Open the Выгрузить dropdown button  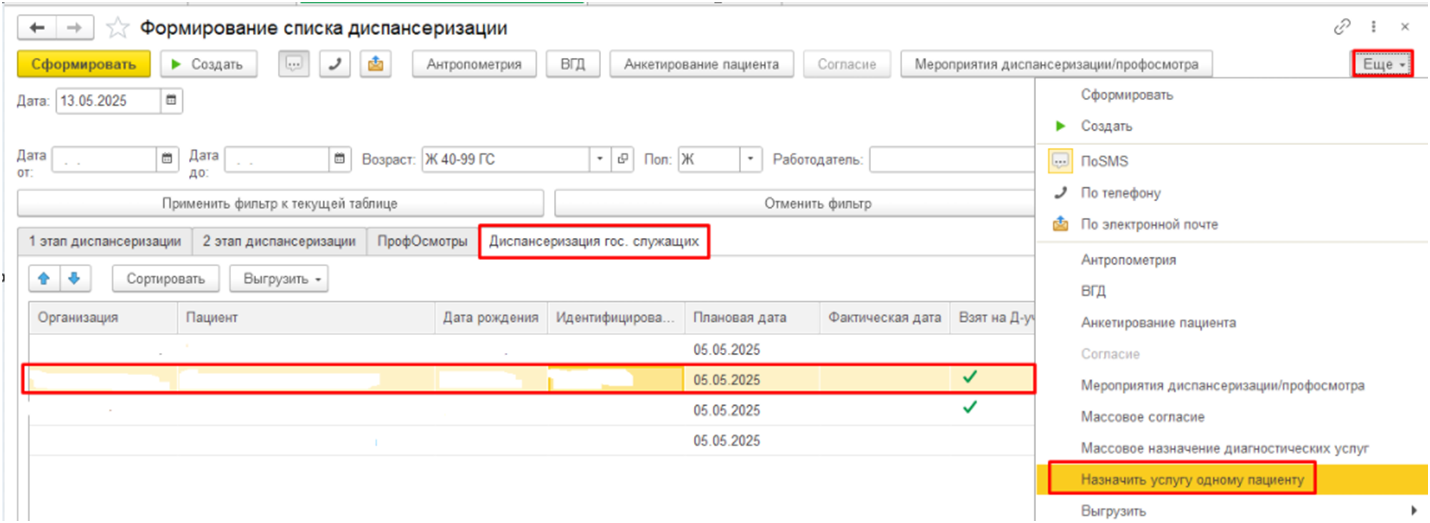[x=279, y=279]
